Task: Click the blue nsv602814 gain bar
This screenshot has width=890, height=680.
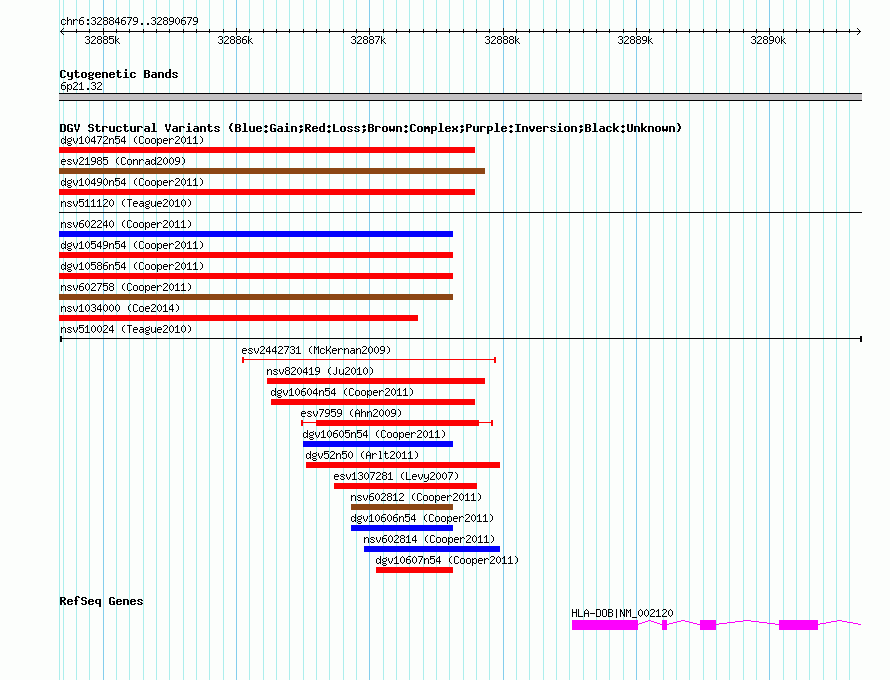Action: tap(432, 549)
